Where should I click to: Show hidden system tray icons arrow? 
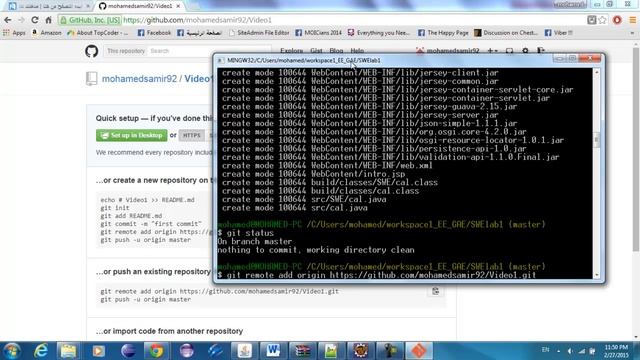[558, 351]
